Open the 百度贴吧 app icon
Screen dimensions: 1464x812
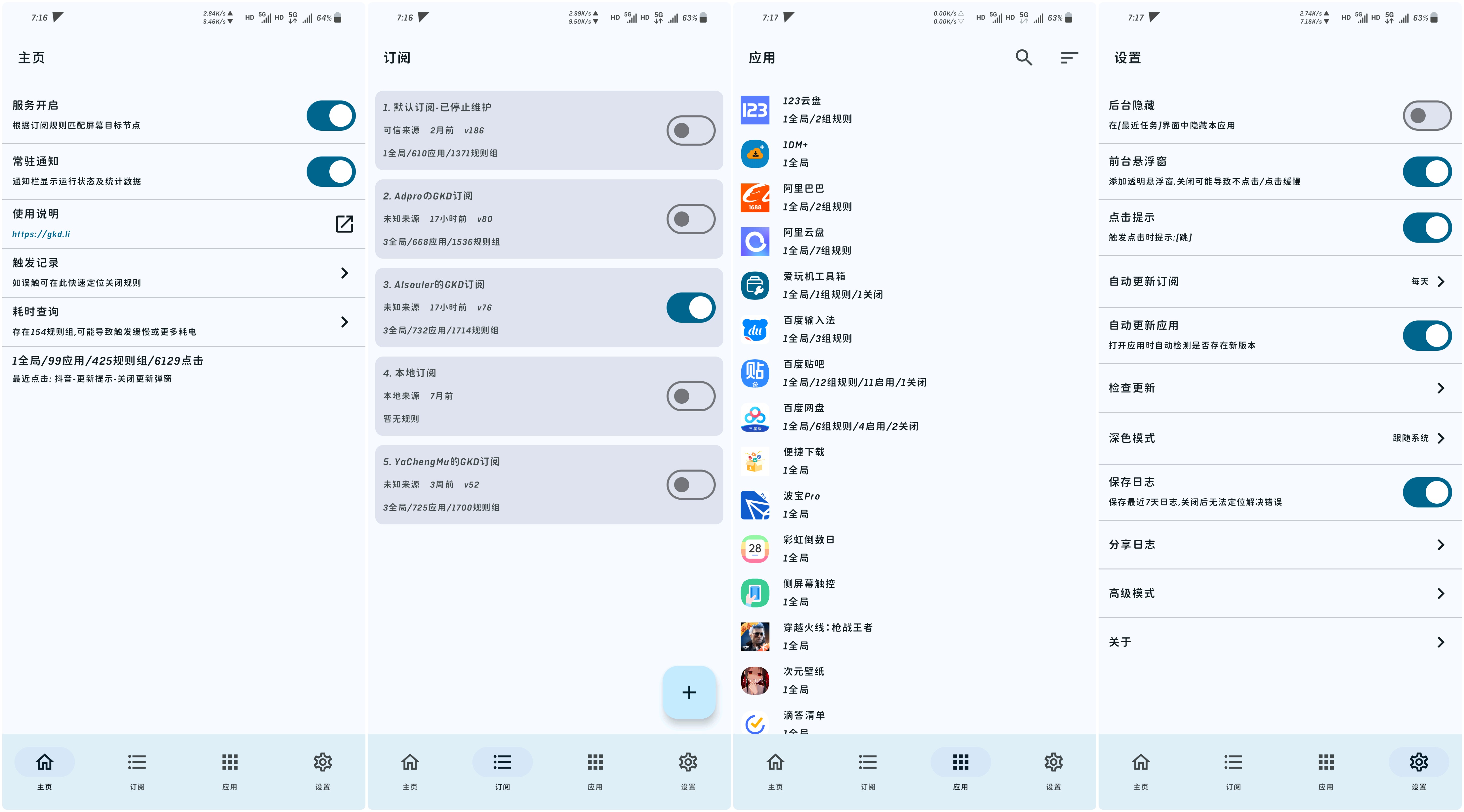coord(755,373)
